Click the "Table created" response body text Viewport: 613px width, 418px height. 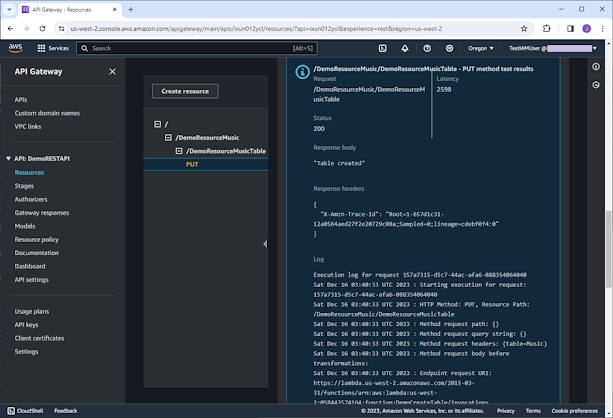click(x=339, y=163)
